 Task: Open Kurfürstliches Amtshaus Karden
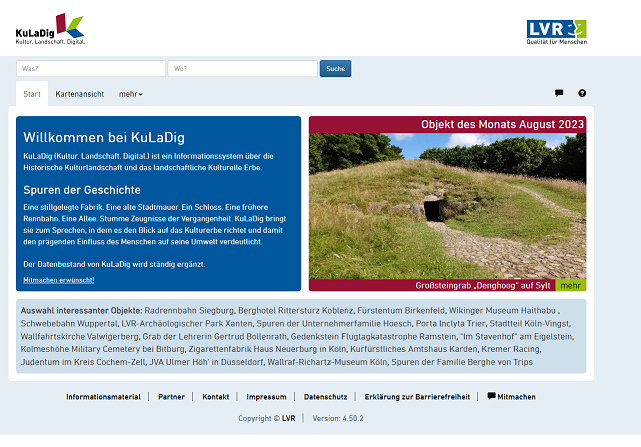coord(414,349)
